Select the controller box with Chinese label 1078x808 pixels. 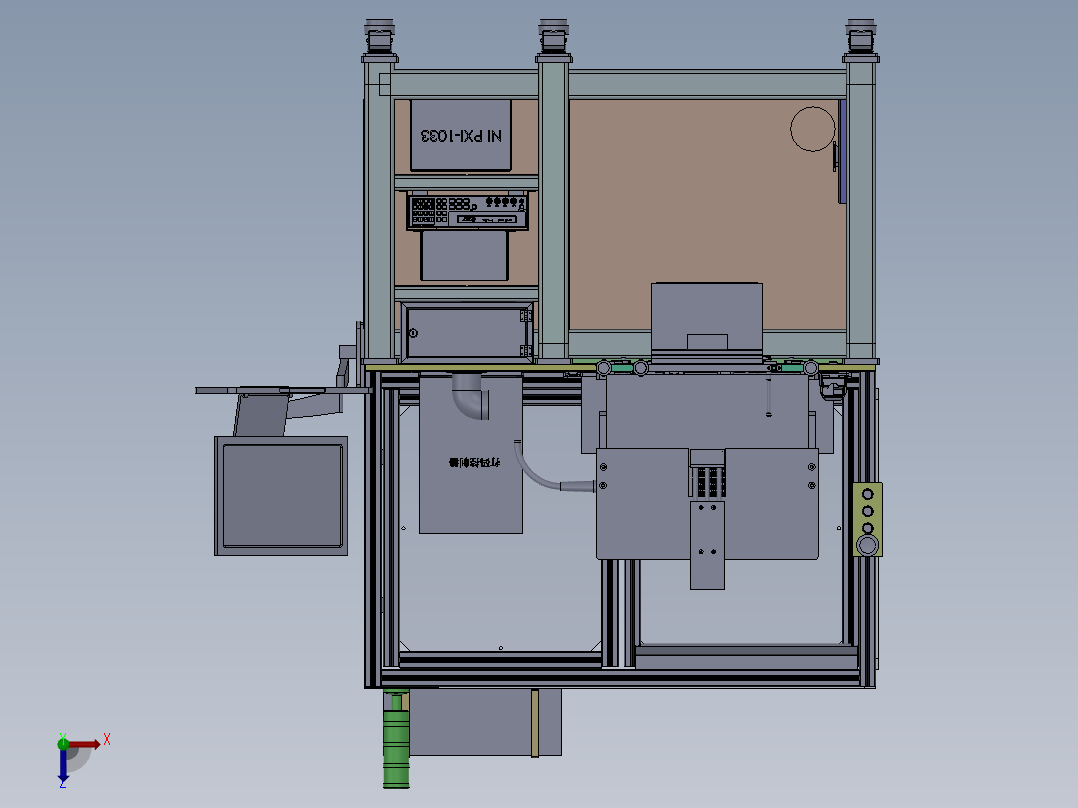[x=471, y=454]
